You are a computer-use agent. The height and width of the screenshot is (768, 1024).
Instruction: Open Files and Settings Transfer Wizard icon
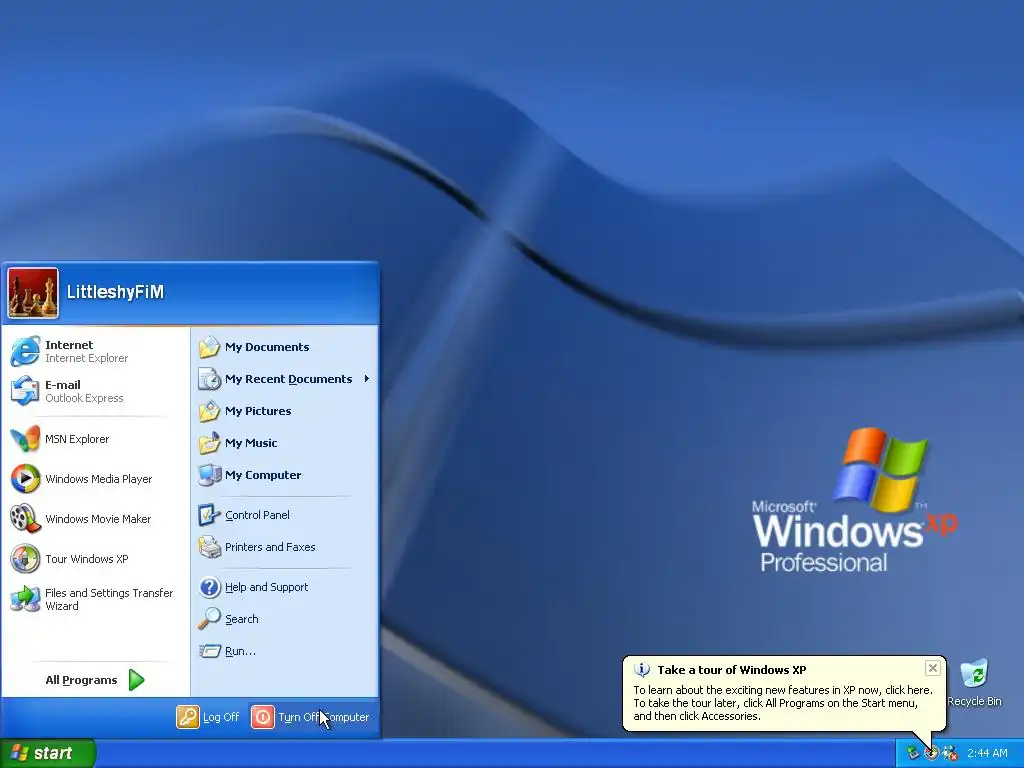[x=25, y=599]
